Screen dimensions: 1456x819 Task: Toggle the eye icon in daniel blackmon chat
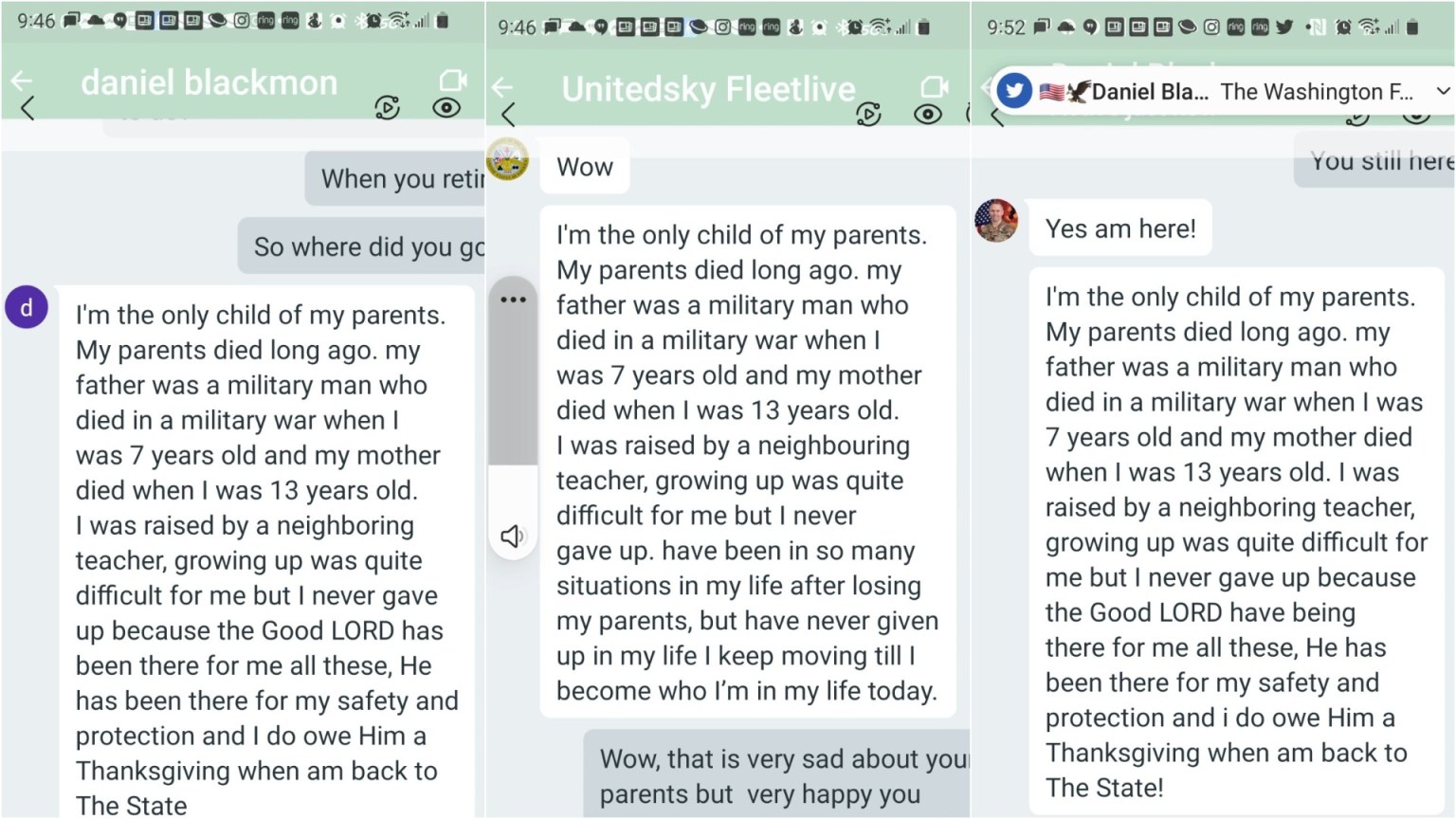(x=446, y=108)
